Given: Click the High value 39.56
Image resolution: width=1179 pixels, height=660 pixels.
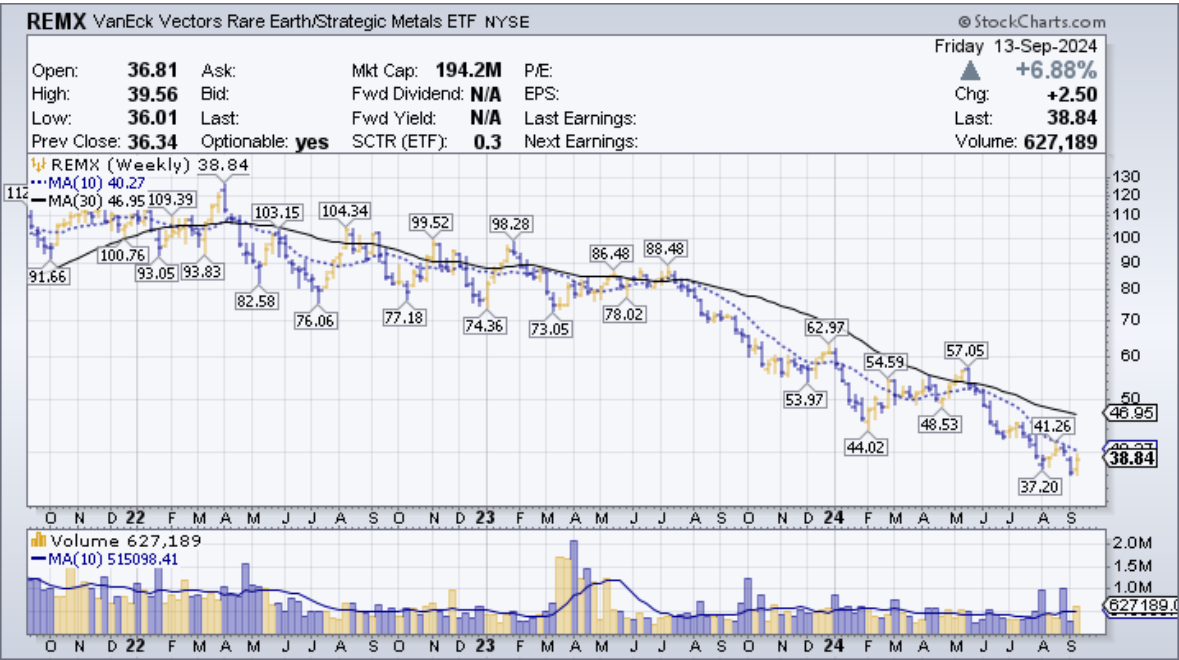Looking at the screenshot, I should click(x=152, y=94).
